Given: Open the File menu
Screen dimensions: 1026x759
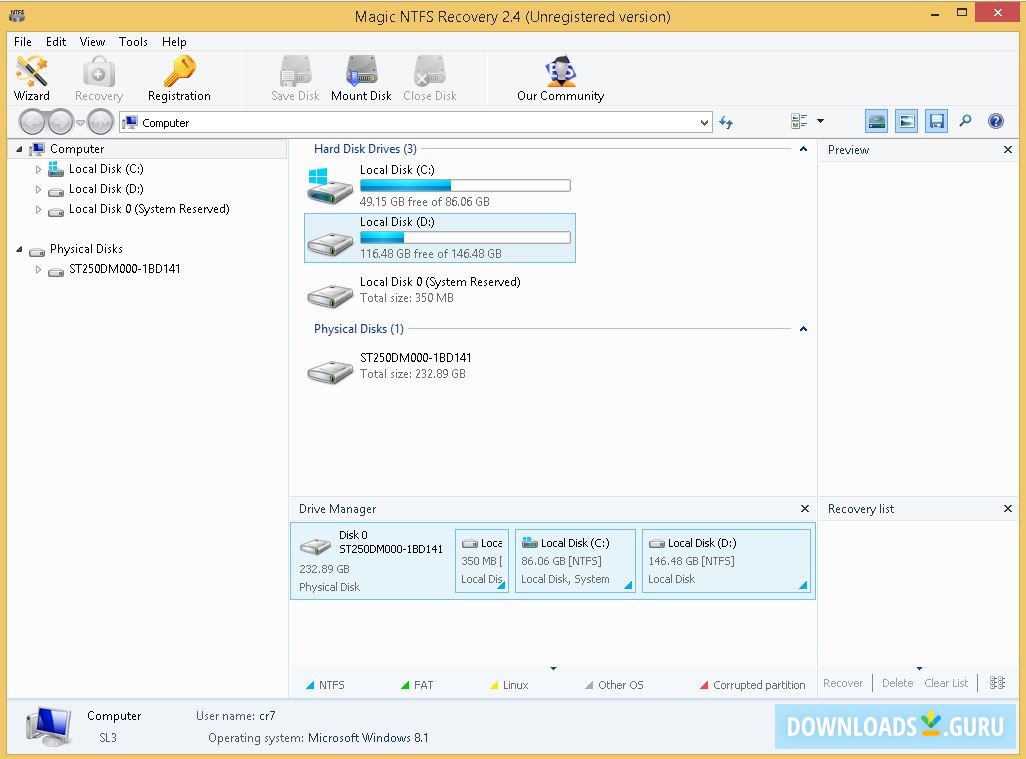Looking at the screenshot, I should (23, 42).
